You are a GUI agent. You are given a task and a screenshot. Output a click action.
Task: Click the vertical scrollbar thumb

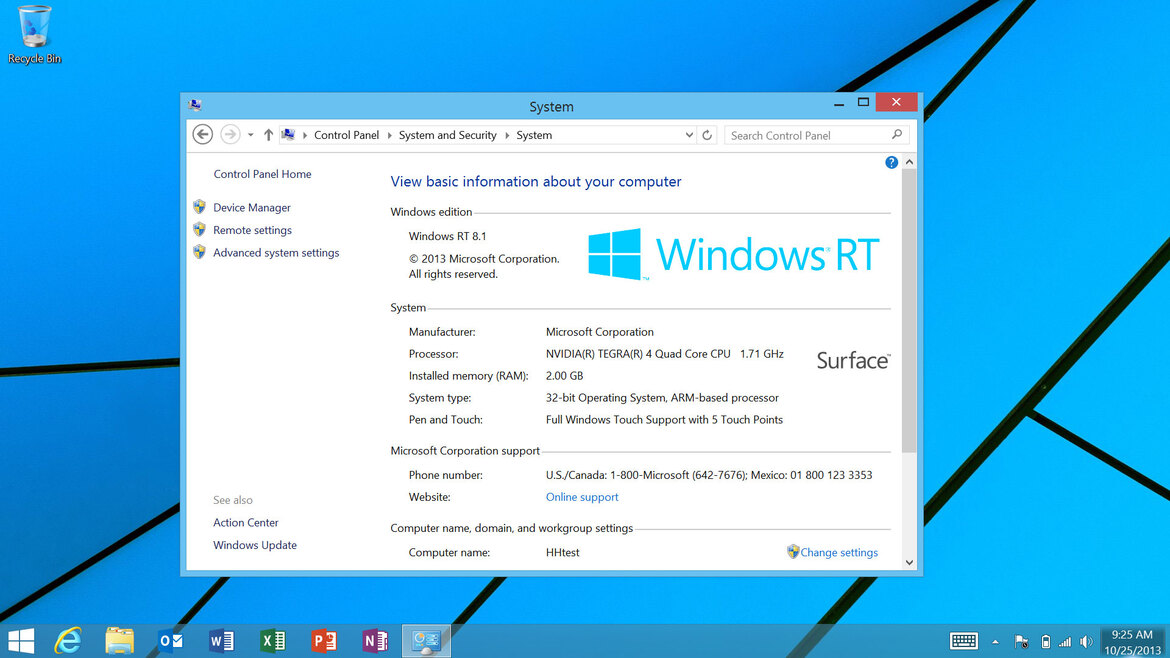[909, 310]
